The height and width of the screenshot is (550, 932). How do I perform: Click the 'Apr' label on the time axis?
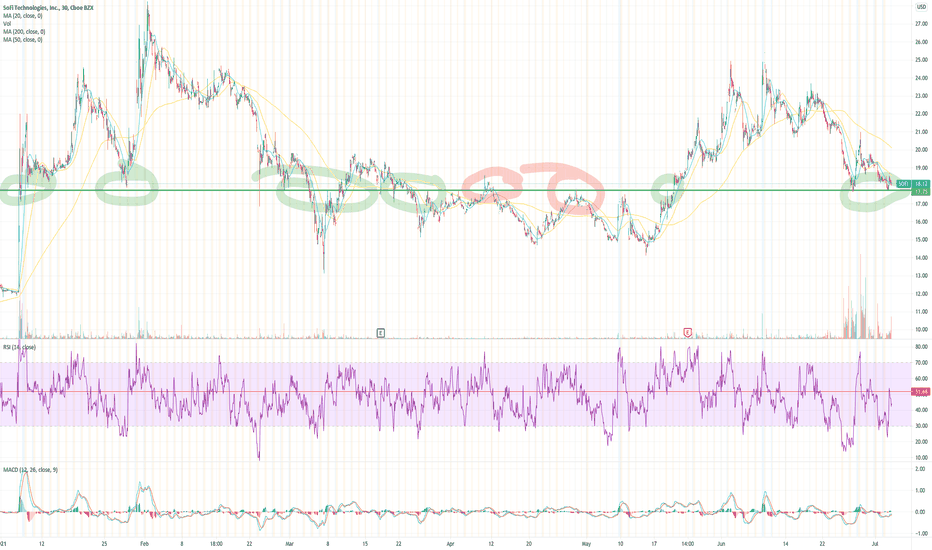point(451,543)
